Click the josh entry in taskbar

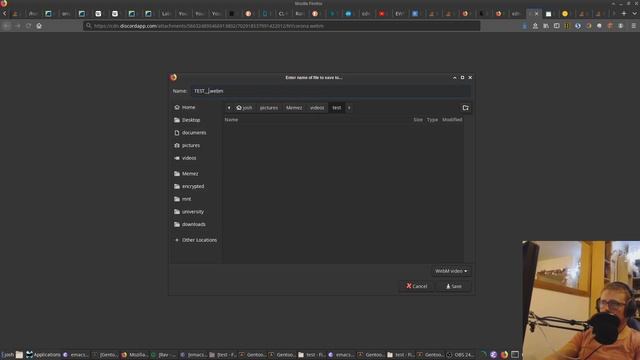(x=7, y=355)
